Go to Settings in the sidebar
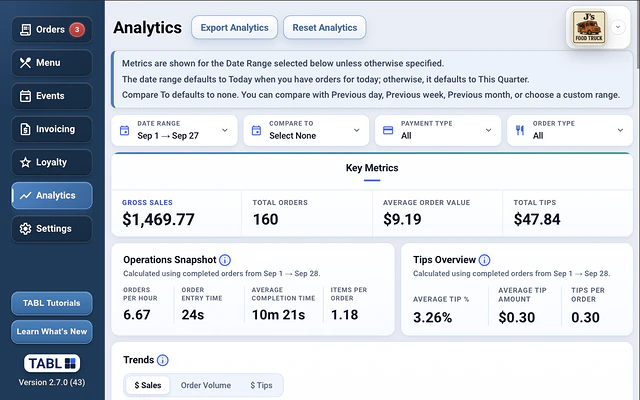 coord(52,229)
